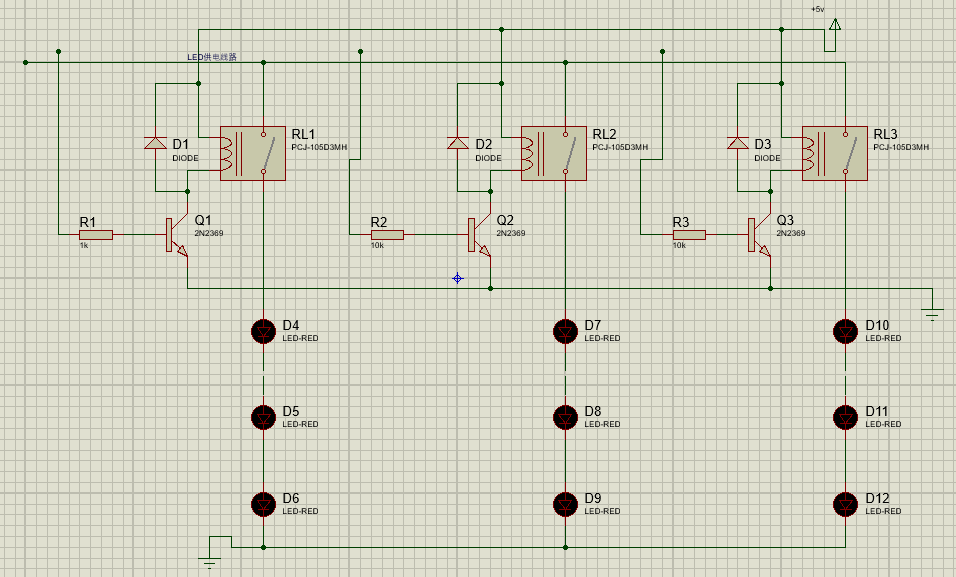Screen dimensions: 956x577
Task: Click the RL2 relay symbol
Action: point(553,153)
